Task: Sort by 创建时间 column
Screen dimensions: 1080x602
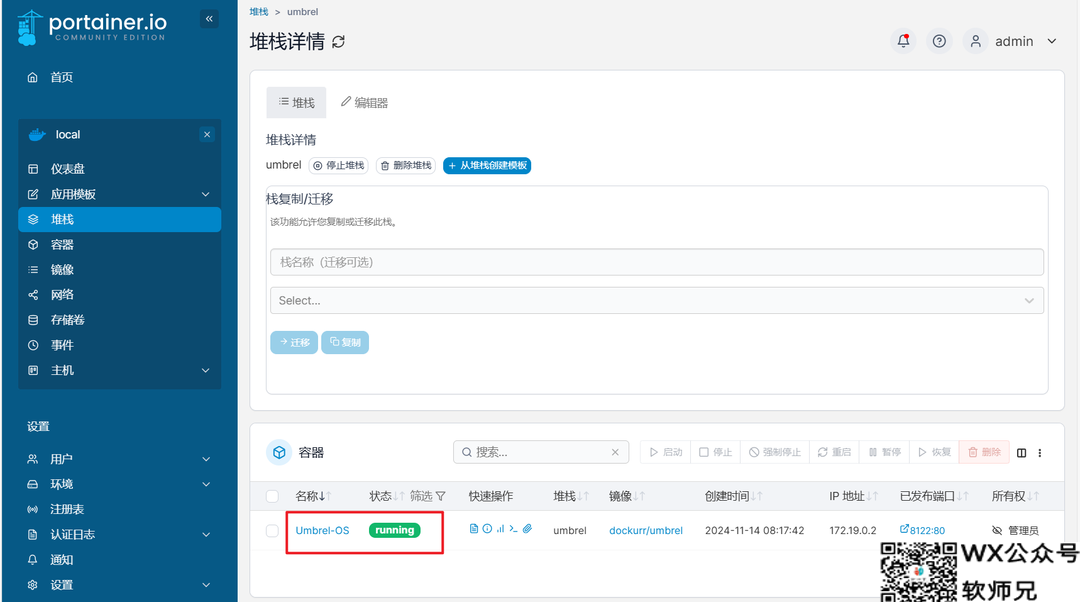Action: click(x=734, y=496)
